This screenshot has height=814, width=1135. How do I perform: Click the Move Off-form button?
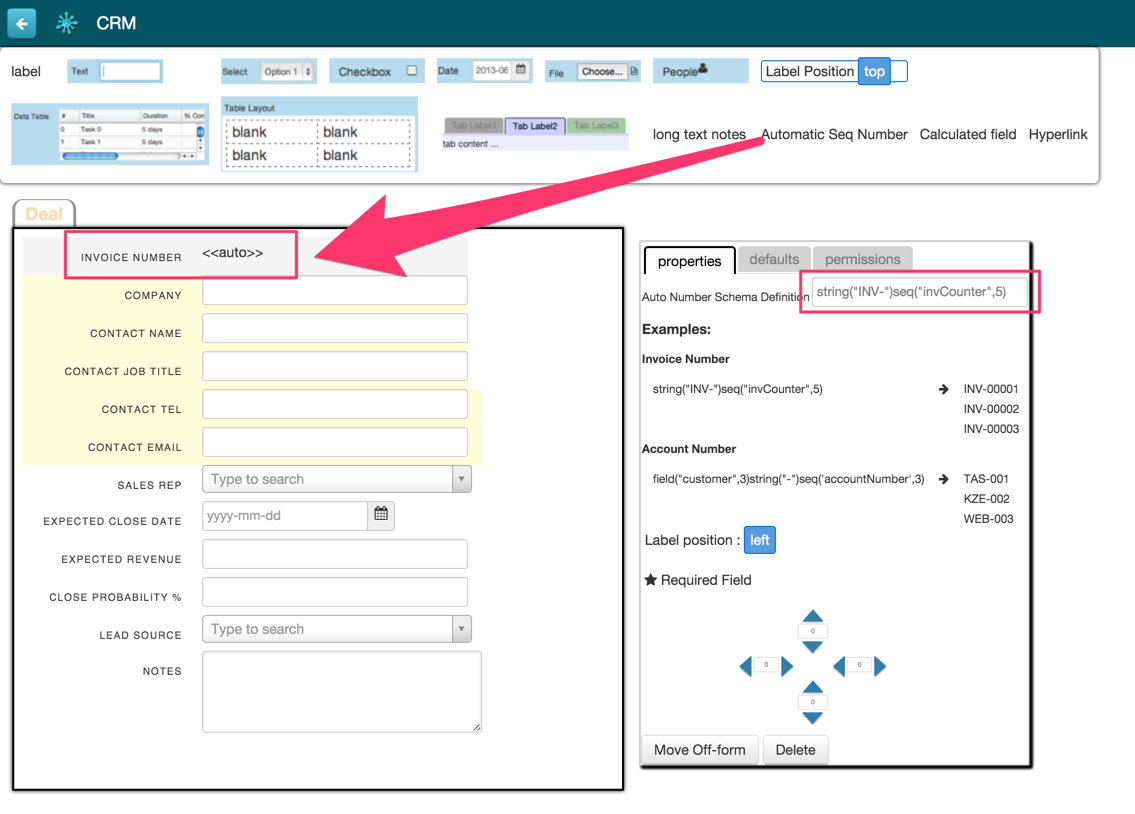point(699,749)
